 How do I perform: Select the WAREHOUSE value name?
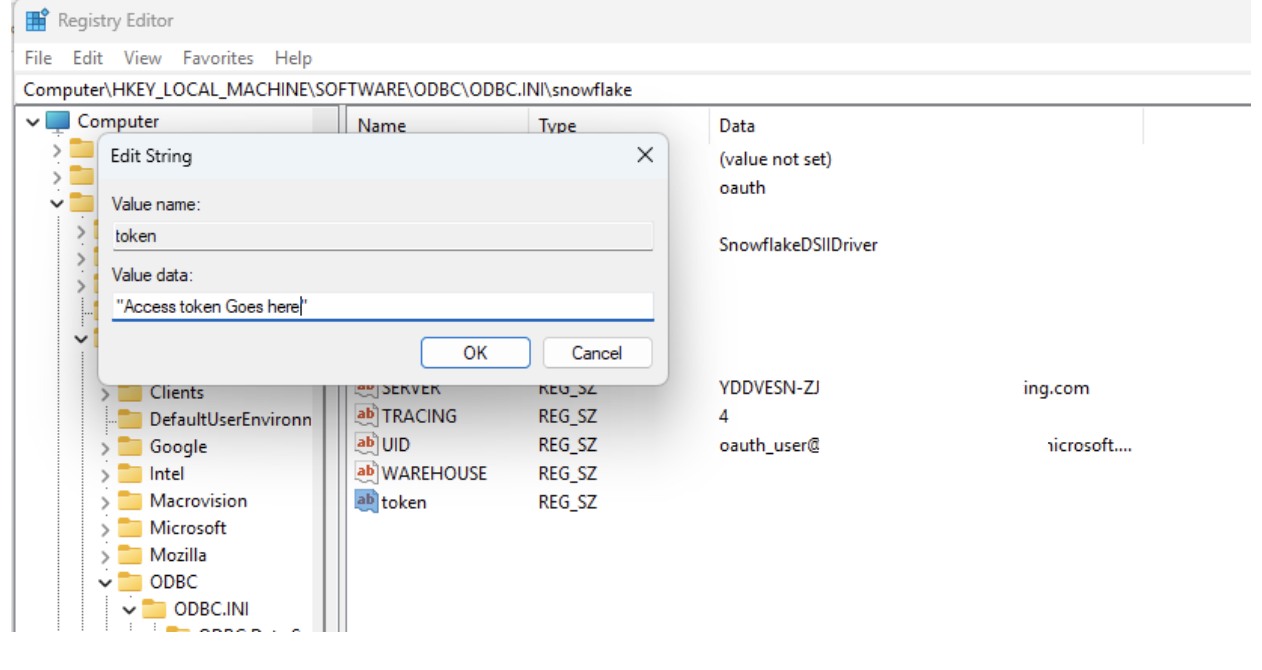point(434,473)
